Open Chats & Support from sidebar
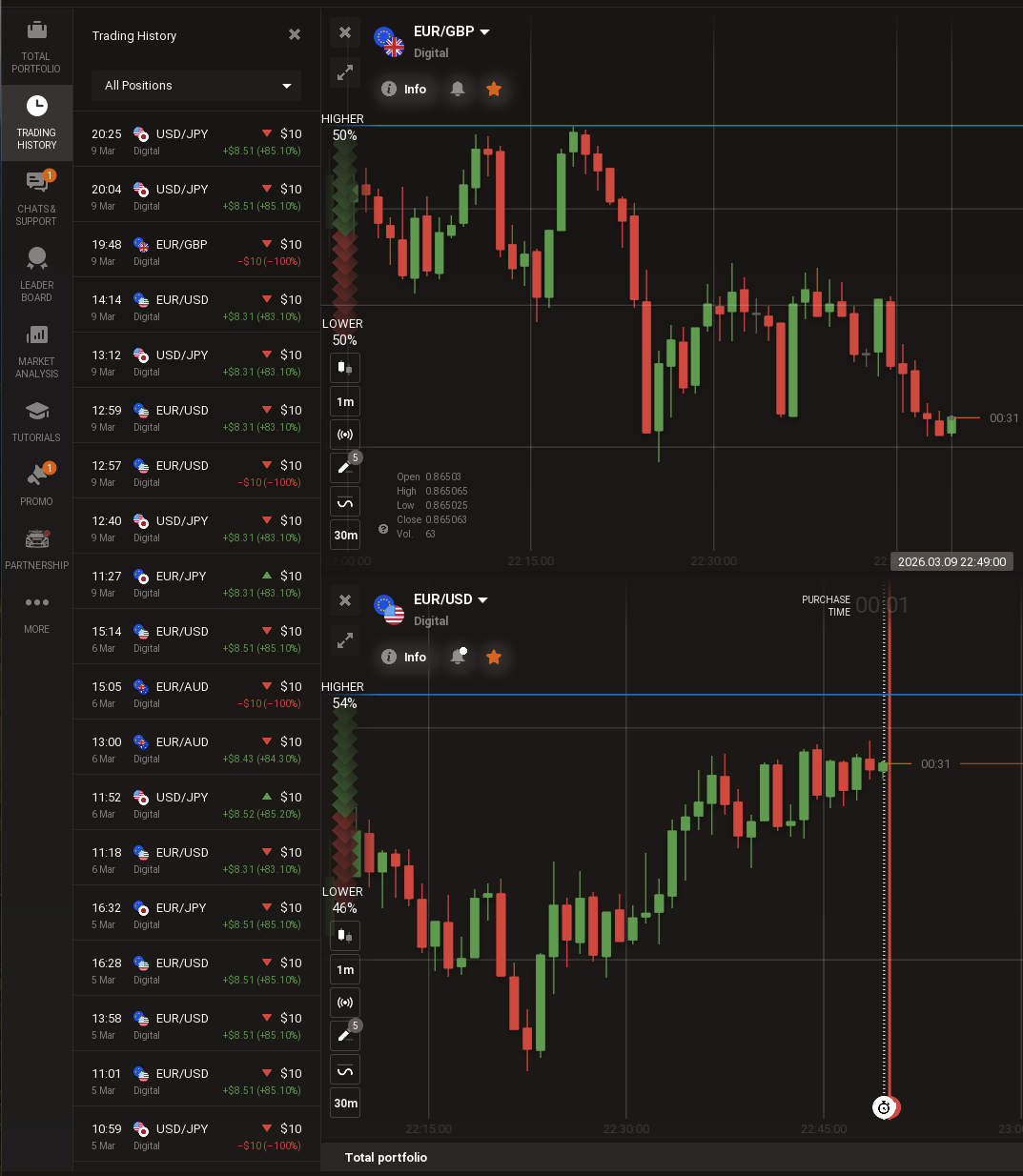The height and width of the screenshot is (1176, 1023). pyautogui.click(x=36, y=198)
